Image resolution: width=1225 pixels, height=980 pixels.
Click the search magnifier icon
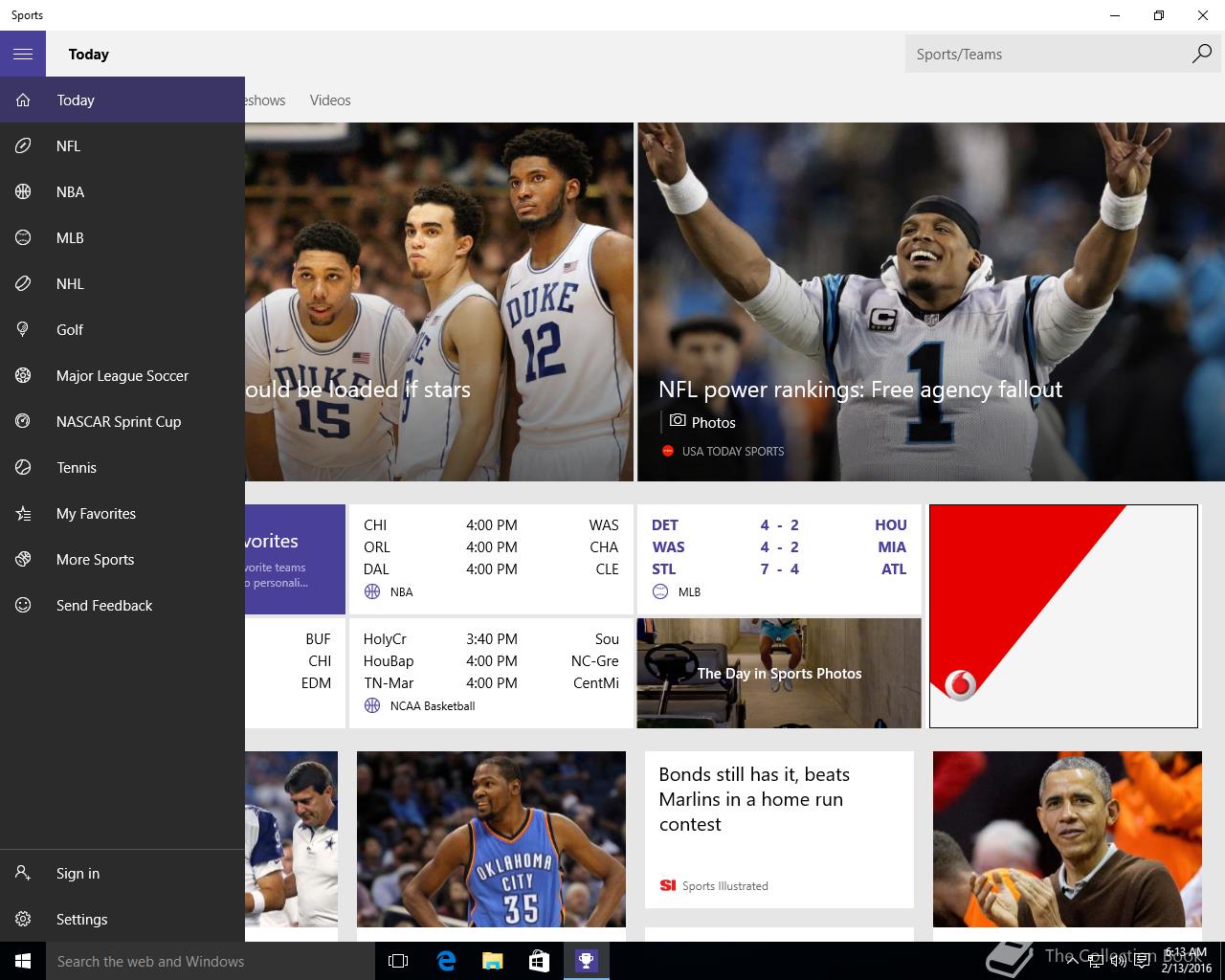coord(1201,54)
